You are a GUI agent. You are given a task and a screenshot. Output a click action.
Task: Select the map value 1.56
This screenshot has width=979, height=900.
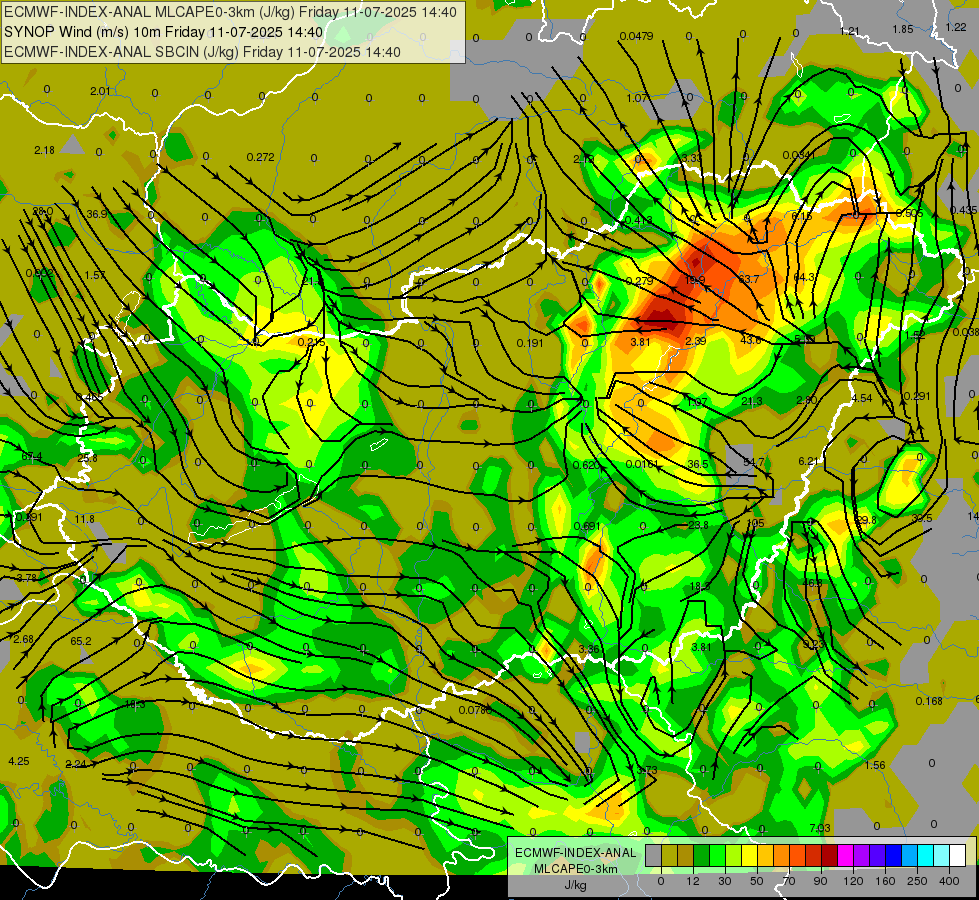pos(875,765)
